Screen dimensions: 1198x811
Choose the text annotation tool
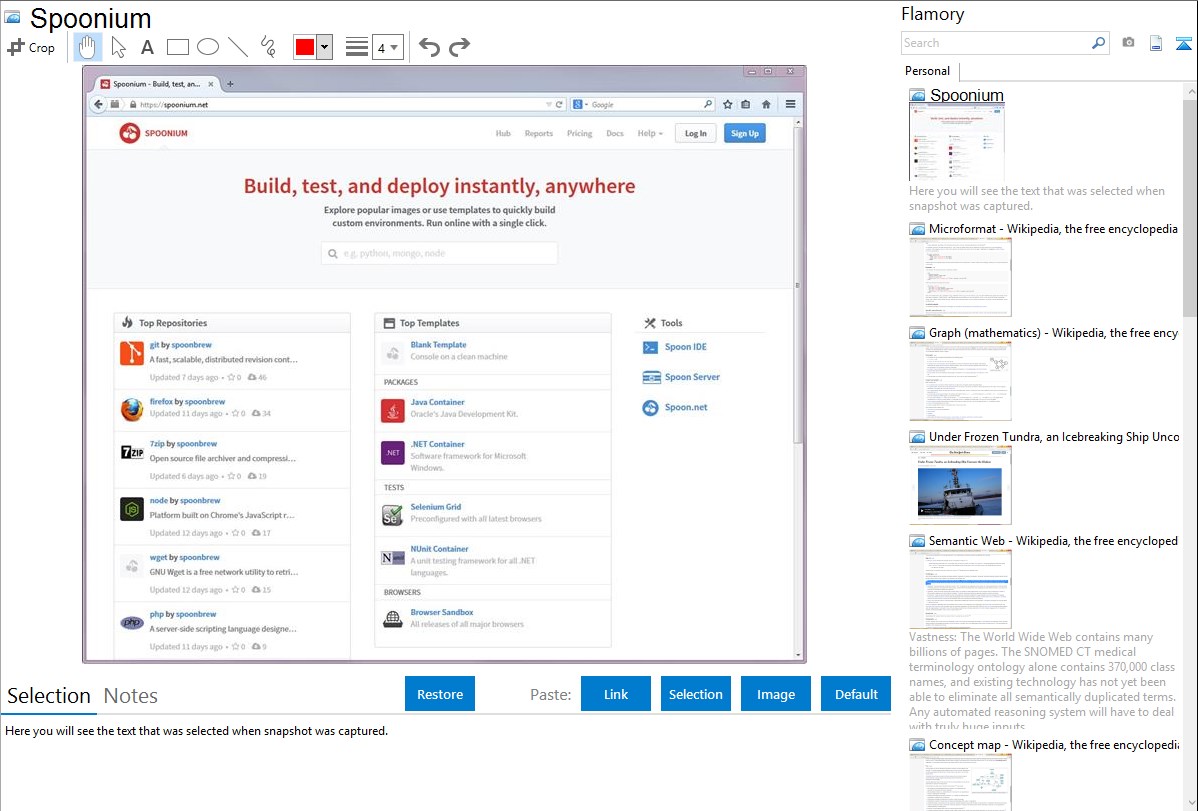147,47
